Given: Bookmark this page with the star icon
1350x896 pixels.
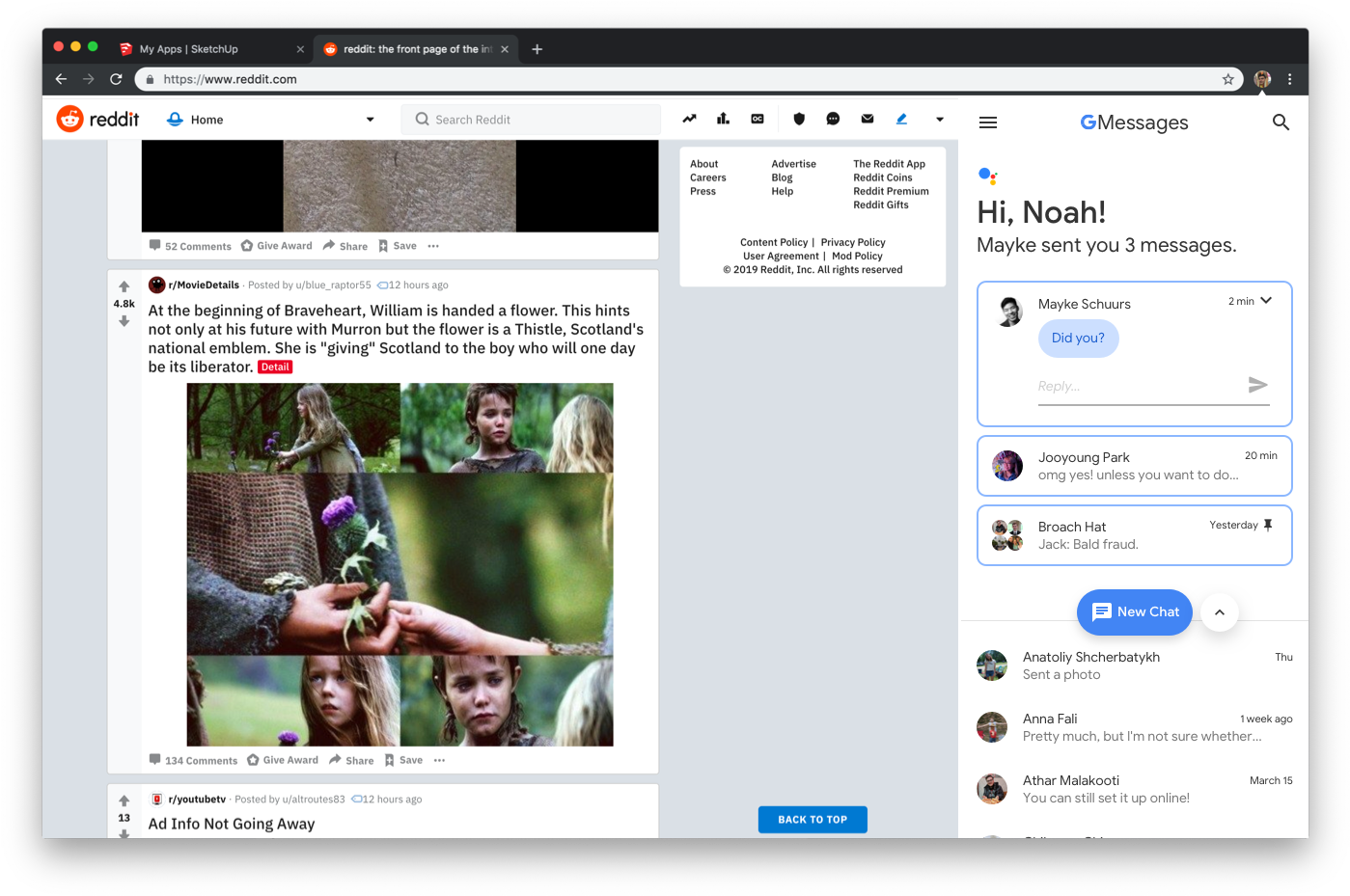Looking at the screenshot, I should [x=1228, y=79].
